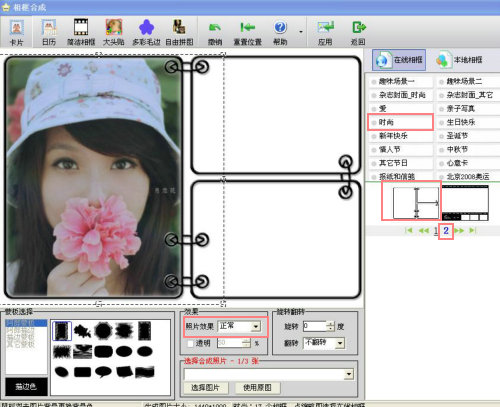Select the 多彩毛边 colorful edge tool

tap(146, 32)
